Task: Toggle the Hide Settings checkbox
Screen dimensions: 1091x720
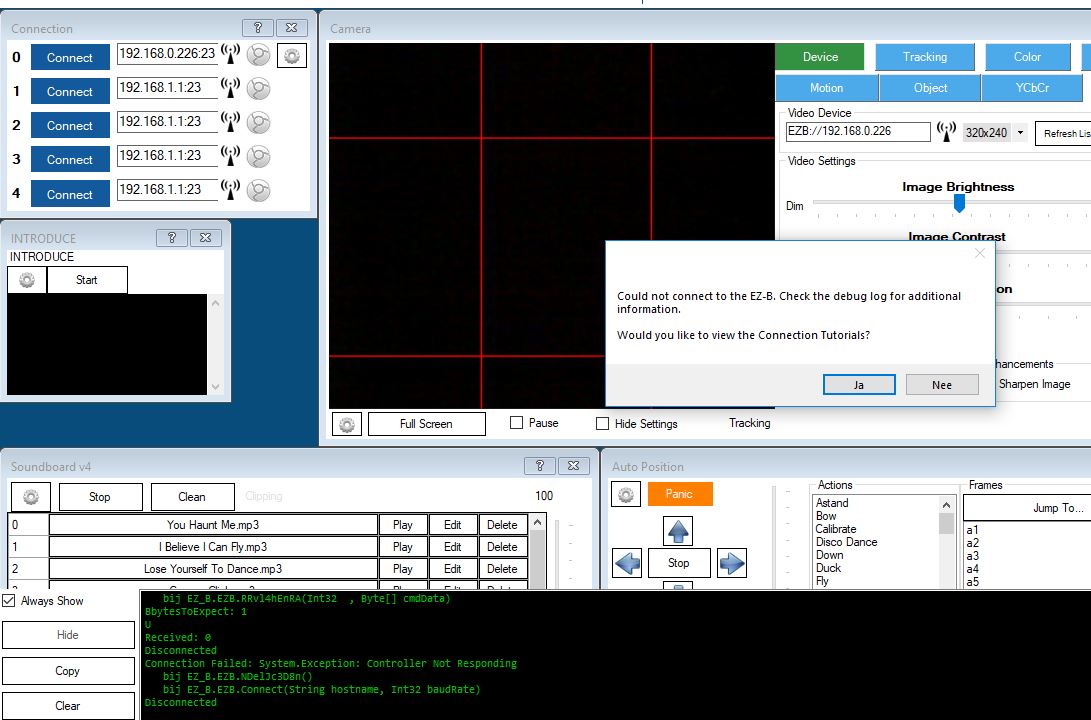Action: point(603,424)
